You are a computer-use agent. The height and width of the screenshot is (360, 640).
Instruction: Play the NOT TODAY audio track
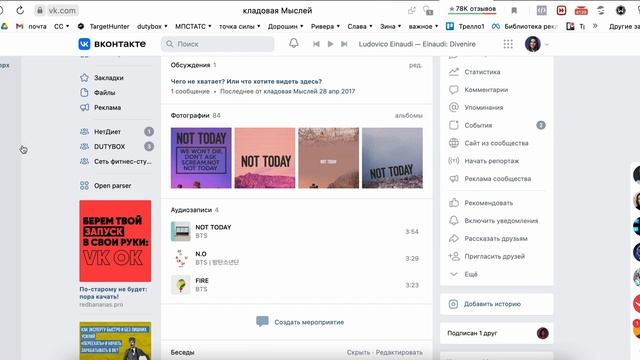180,231
